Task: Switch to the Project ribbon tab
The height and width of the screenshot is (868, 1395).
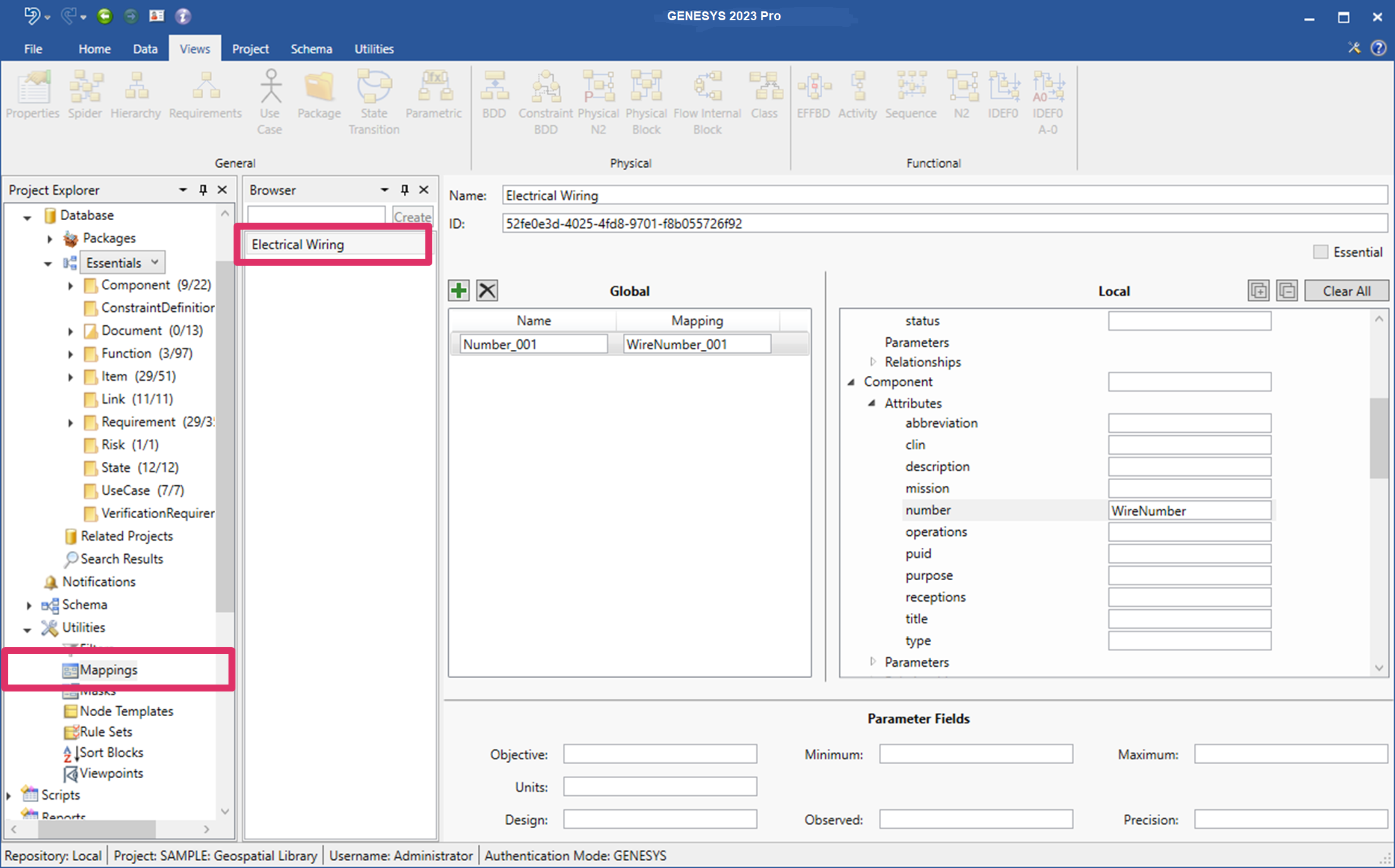Action: click(x=250, y=49)
